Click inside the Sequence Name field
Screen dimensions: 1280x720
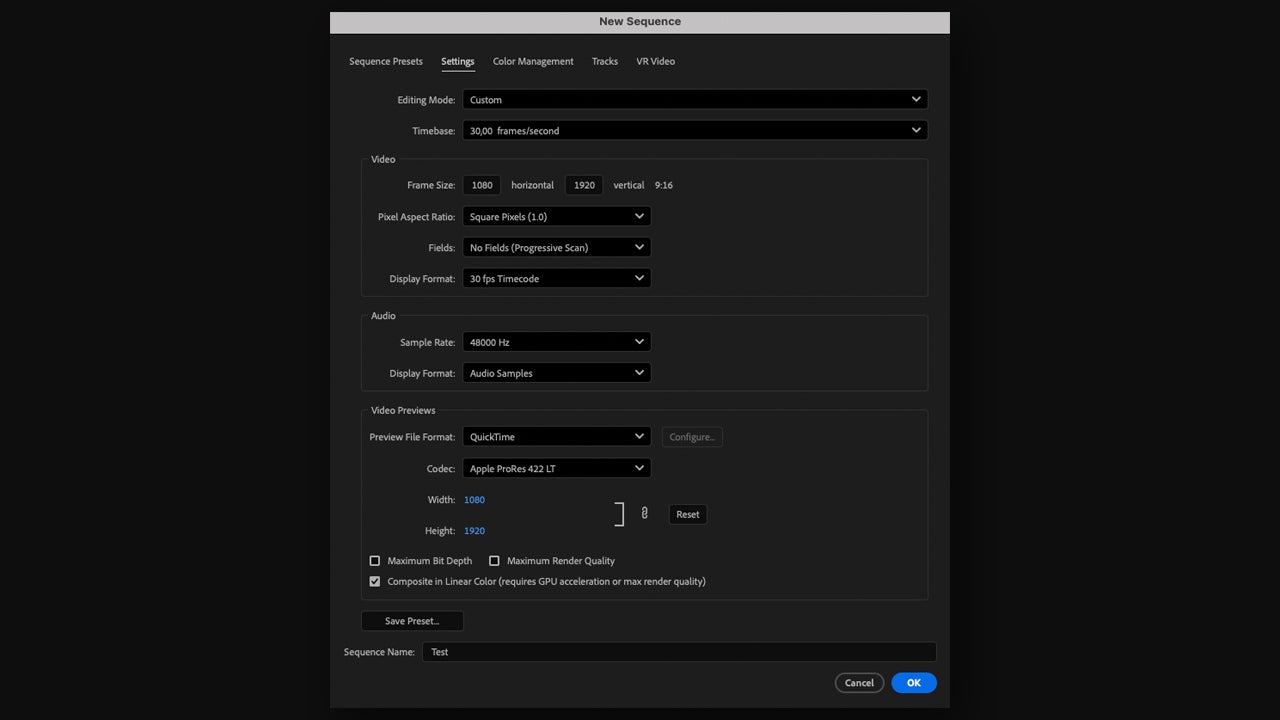pyautogui.click(x=680, y=651)
